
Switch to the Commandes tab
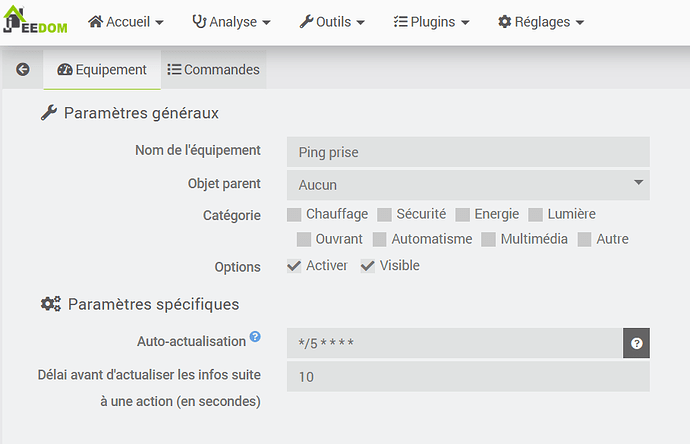[x=213, y=70]
